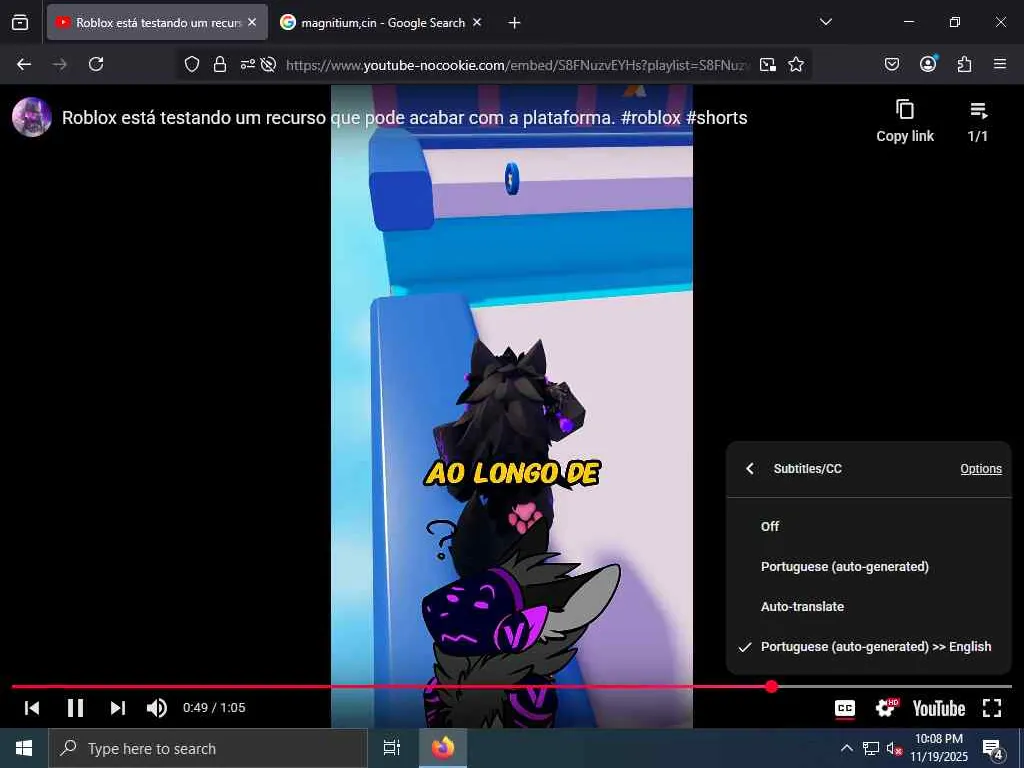Open the tracking protection shield
Viewport: 1024px width, 768px height.
(x=191, y=64)
